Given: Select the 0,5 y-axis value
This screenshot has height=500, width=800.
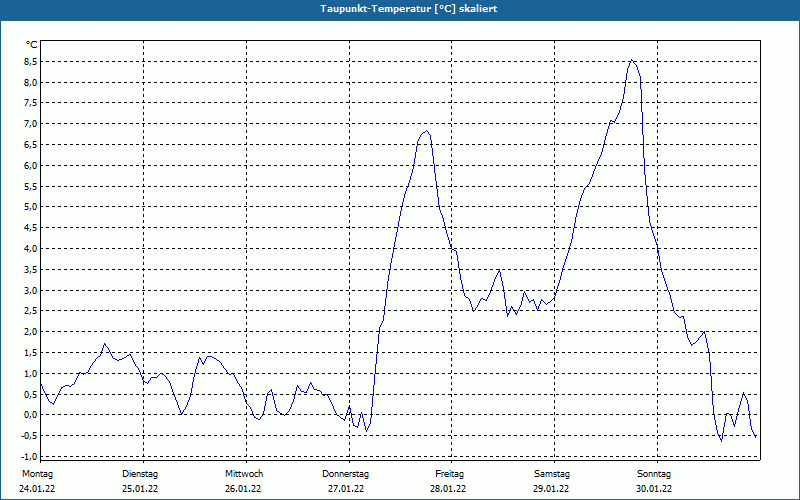Looking at the screenshot, I should pyautogui.click(x=30, y=395).
